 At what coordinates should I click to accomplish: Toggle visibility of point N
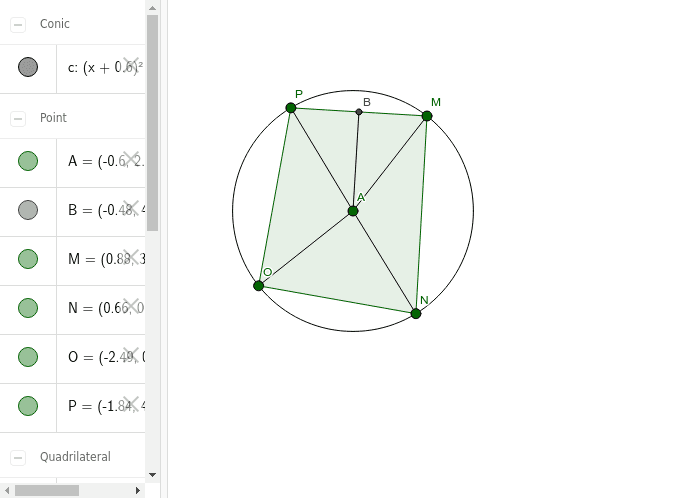tap(28, 308)
